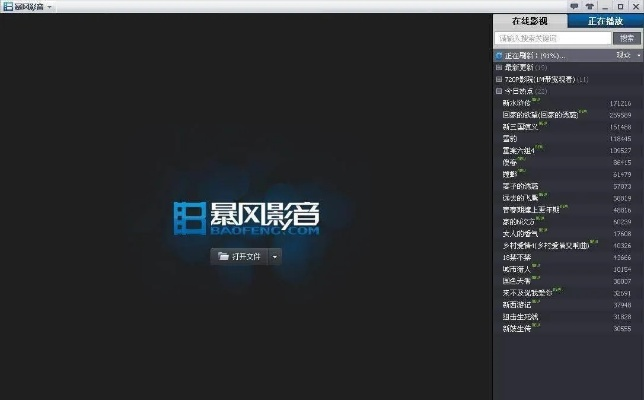The width and height of the screenshot is (644, 400).
Task: Click the 暴风影音 logo icon in title bar
Action: tap(7, 7)
